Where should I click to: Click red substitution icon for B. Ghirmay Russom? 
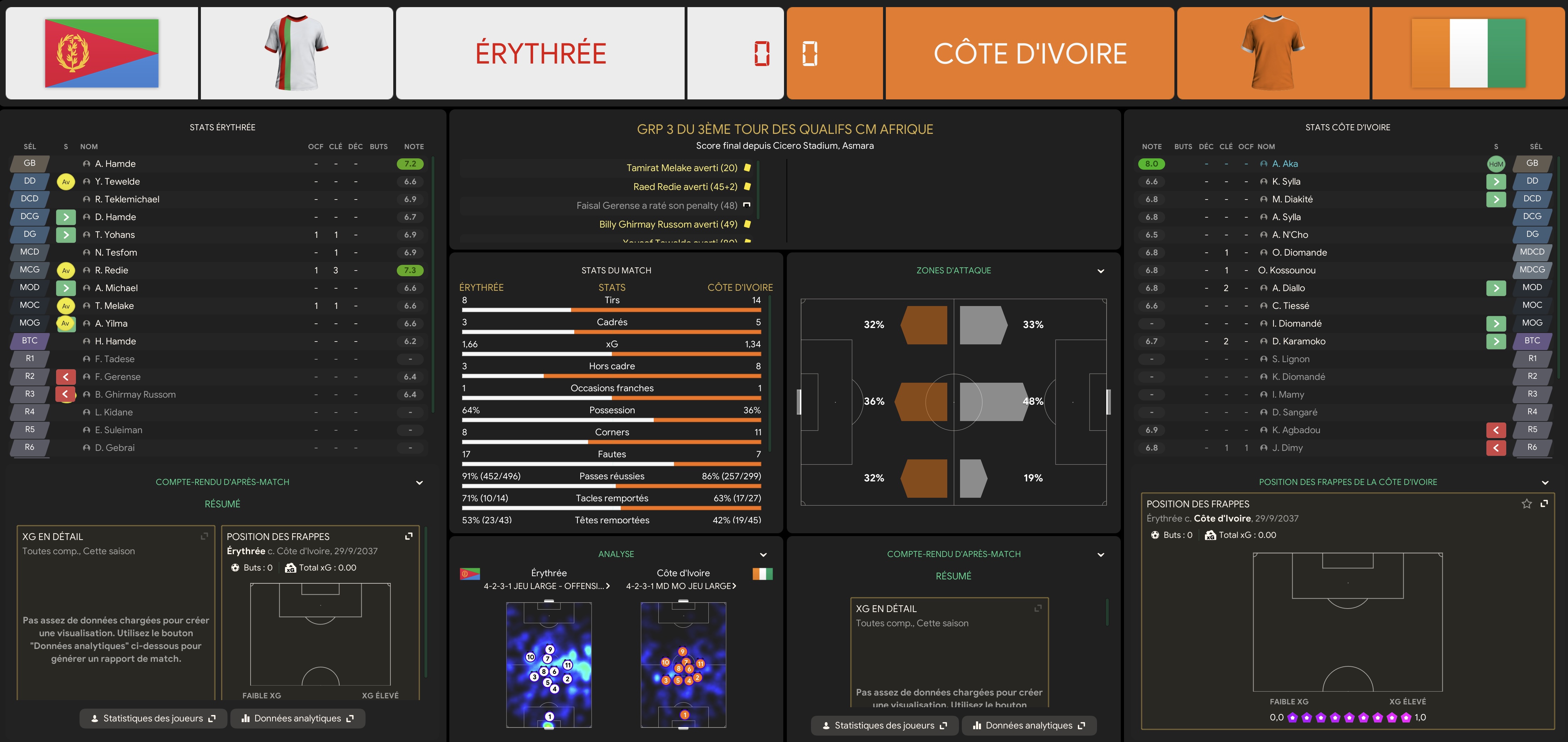(66, 394)
